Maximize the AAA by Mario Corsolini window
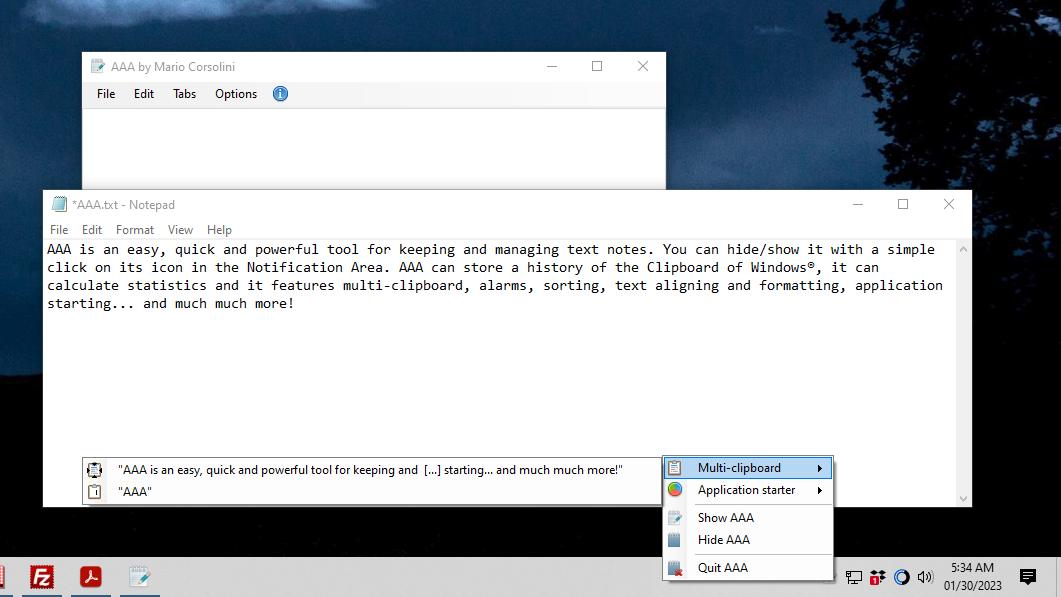1061x597 pixels. [597, 66]
